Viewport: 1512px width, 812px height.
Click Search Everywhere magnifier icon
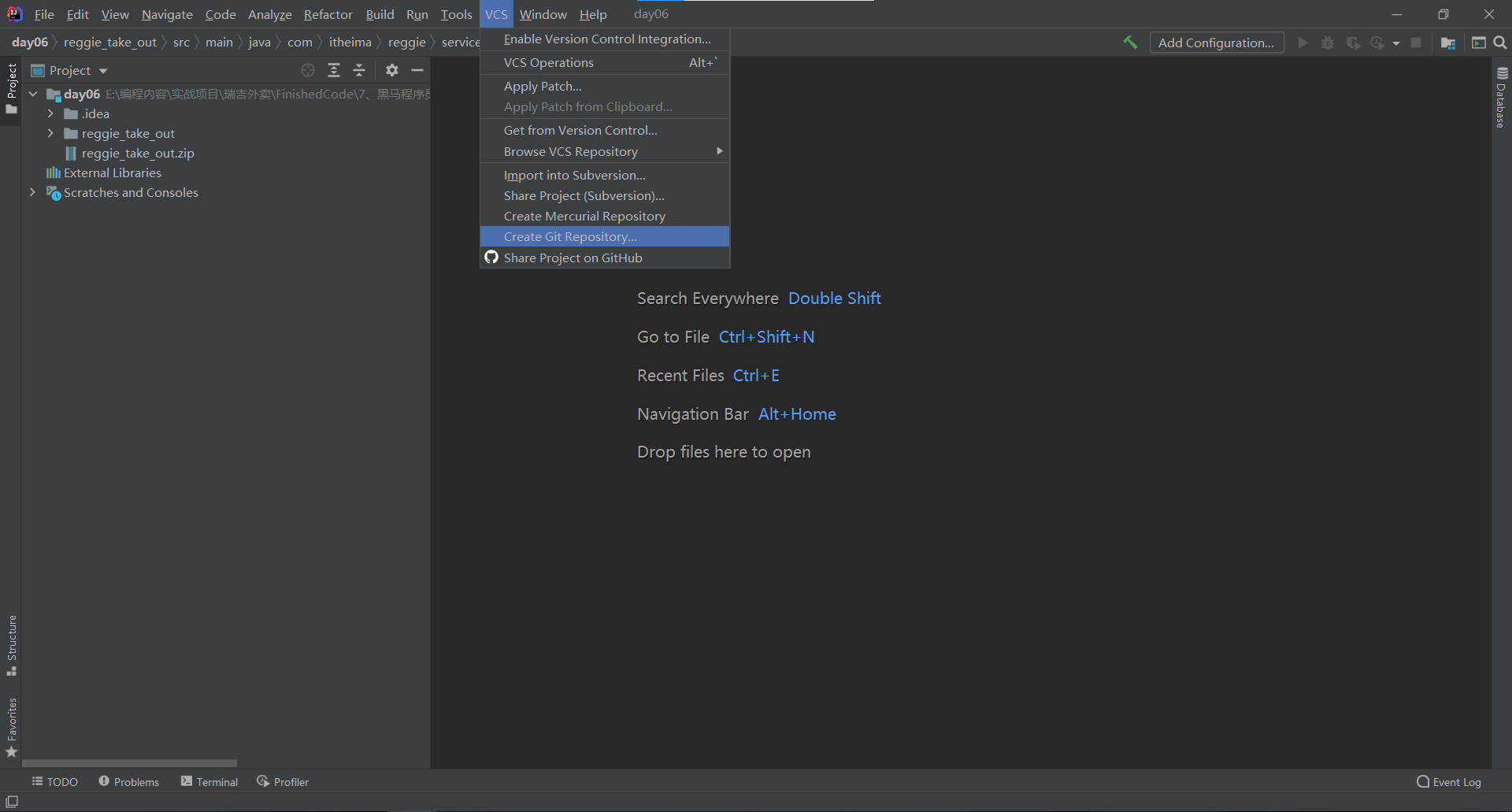pos(1500,43)
